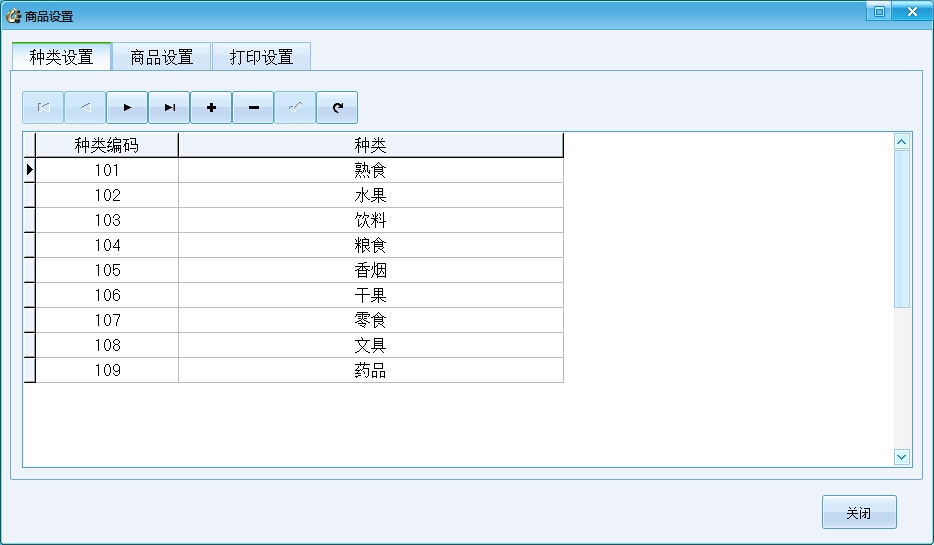This screenshot has width=934, height=545.
Task: Select the 饮料 category cell
Action: coord(371,220)
